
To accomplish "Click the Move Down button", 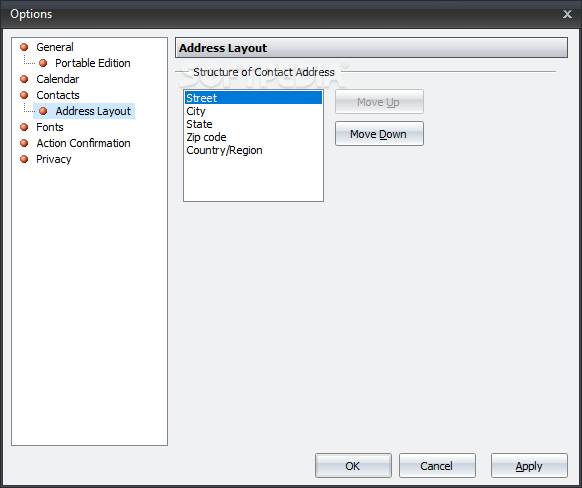I will point(379,134).
